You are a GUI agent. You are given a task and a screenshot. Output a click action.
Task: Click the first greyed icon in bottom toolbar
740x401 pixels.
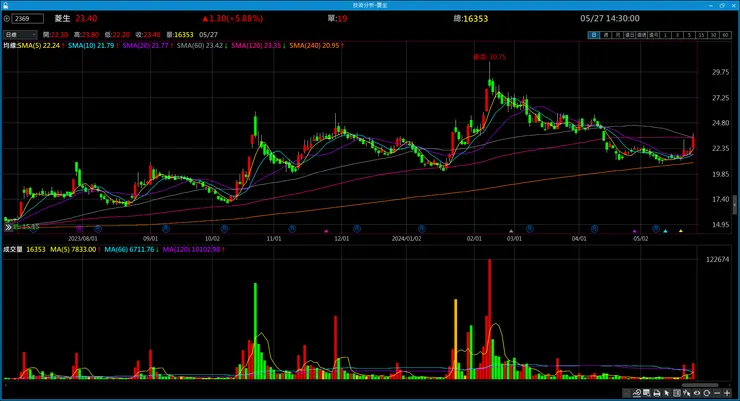point(627,393)
